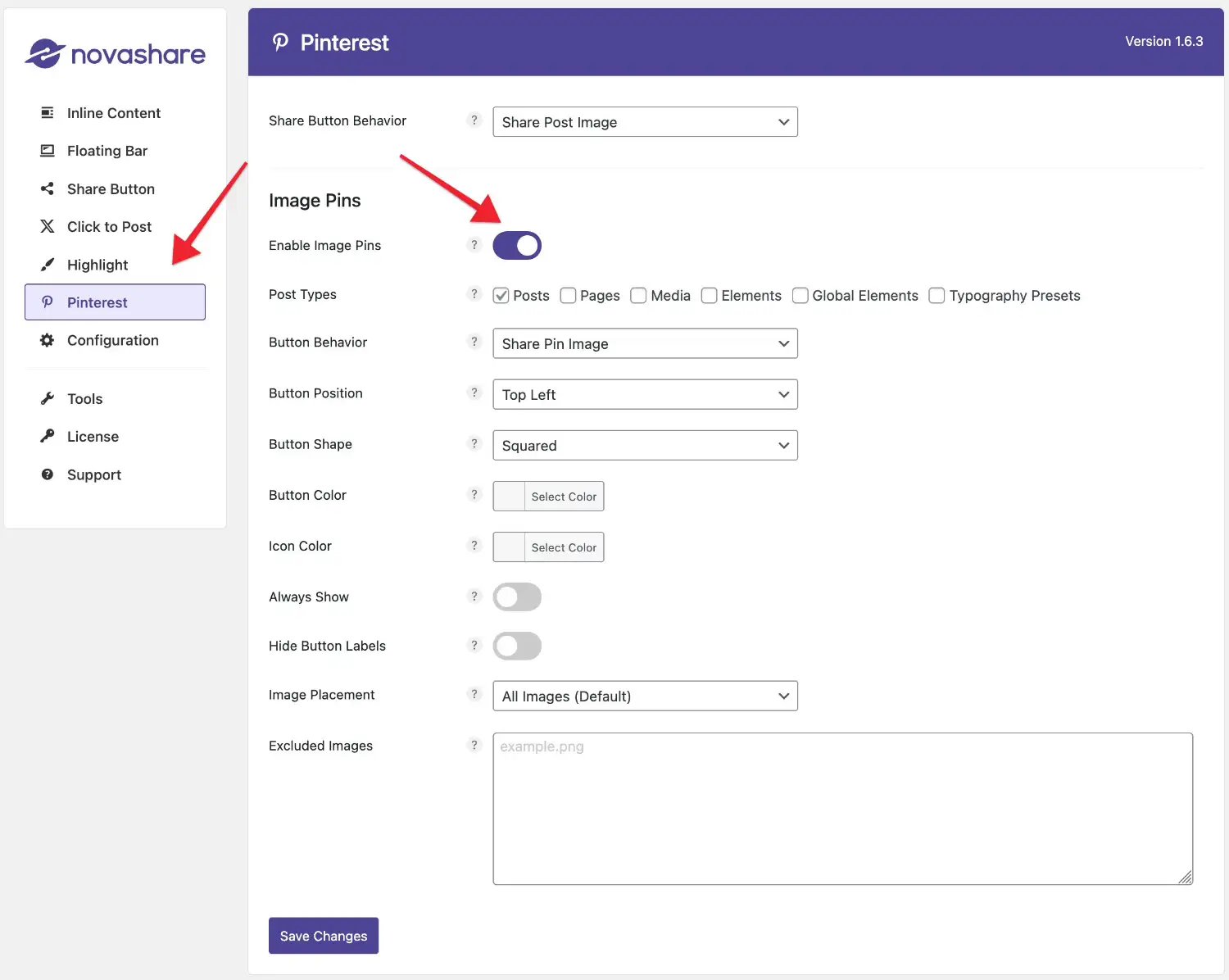Click Select Color for Button Color

point(564,497)
